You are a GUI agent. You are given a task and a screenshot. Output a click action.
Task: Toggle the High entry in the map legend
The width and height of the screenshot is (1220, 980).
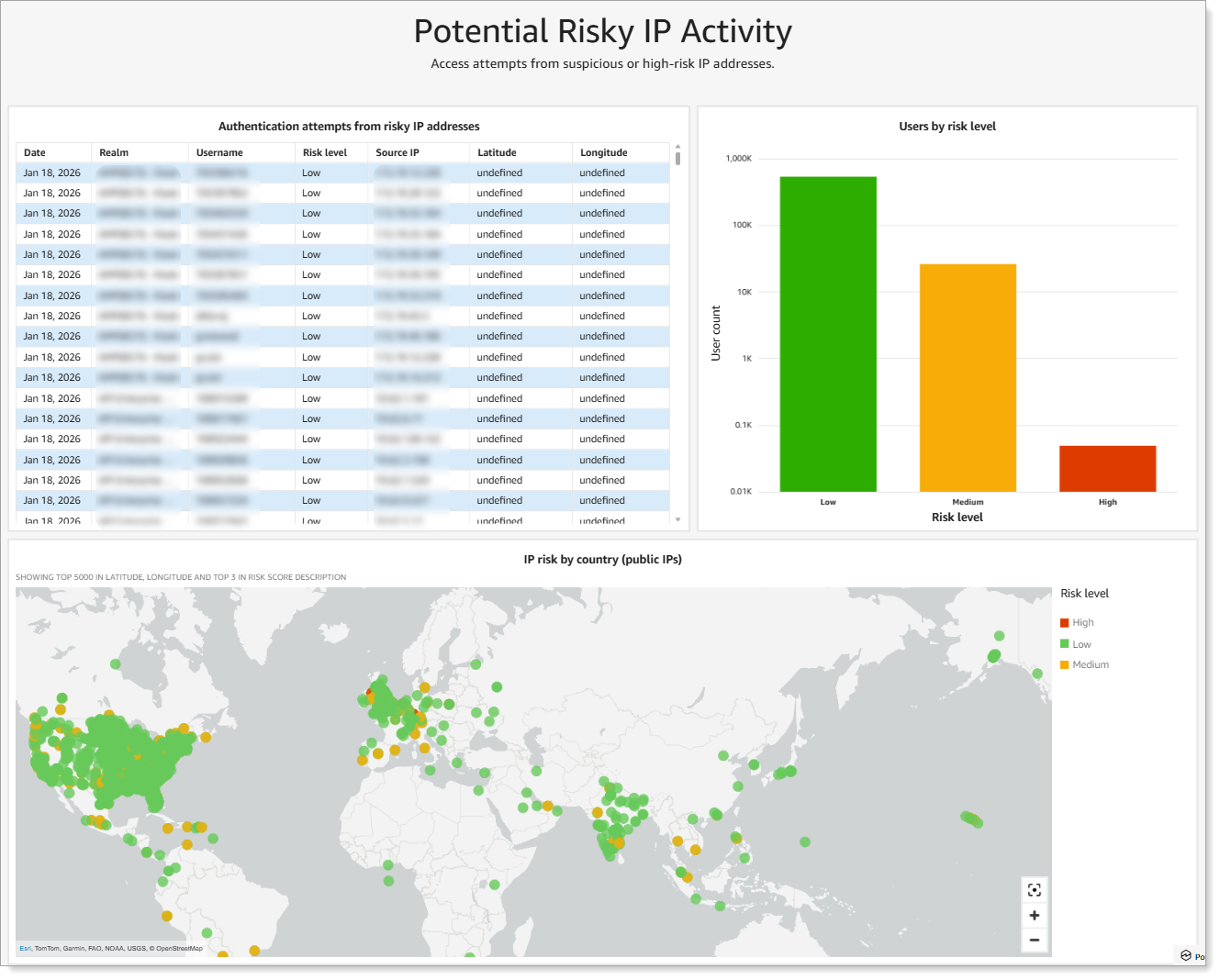[x=1082, y=622]
